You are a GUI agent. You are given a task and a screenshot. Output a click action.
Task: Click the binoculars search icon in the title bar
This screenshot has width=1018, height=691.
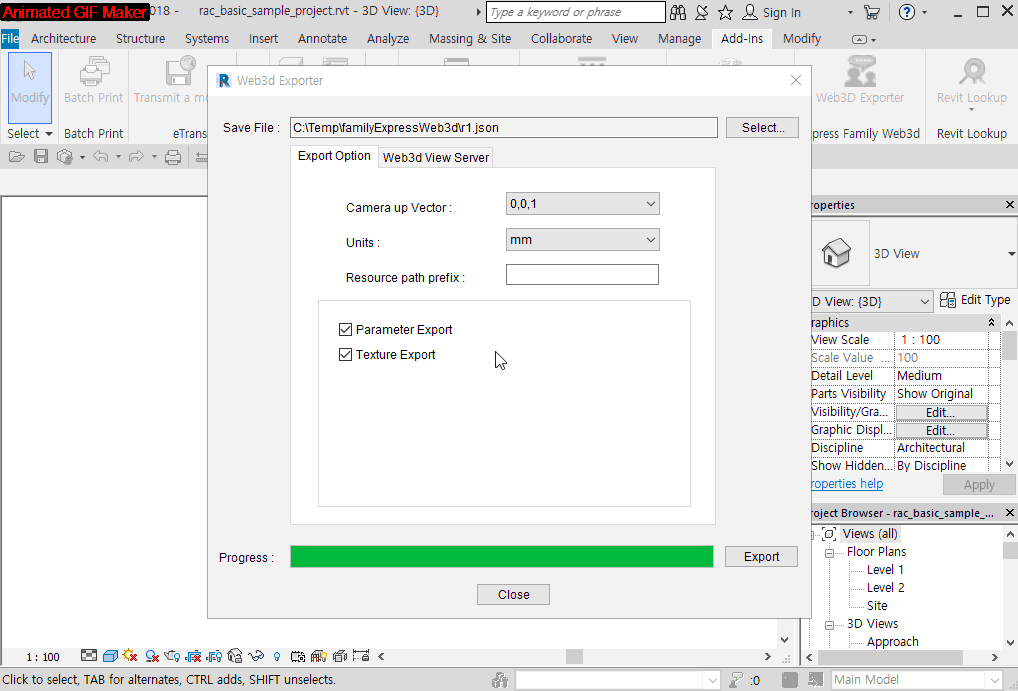point(678,12)
